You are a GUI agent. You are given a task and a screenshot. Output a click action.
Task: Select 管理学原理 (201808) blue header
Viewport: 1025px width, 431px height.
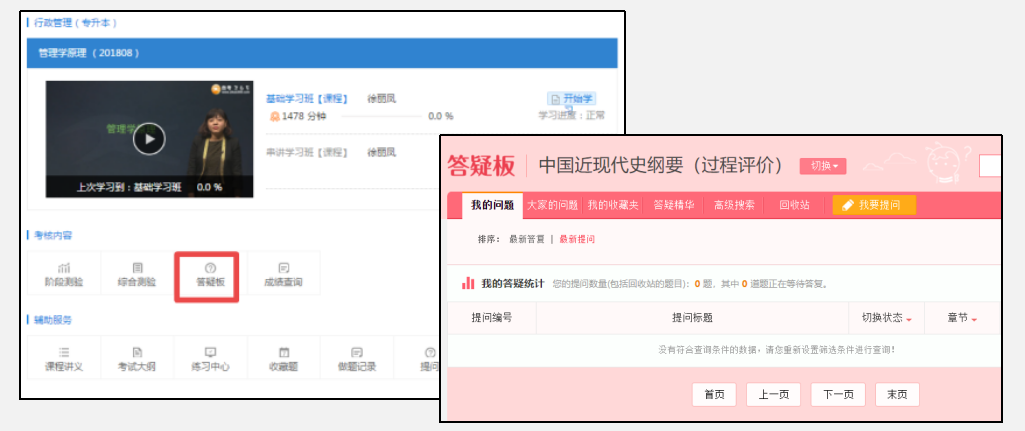tap(322, 53)
